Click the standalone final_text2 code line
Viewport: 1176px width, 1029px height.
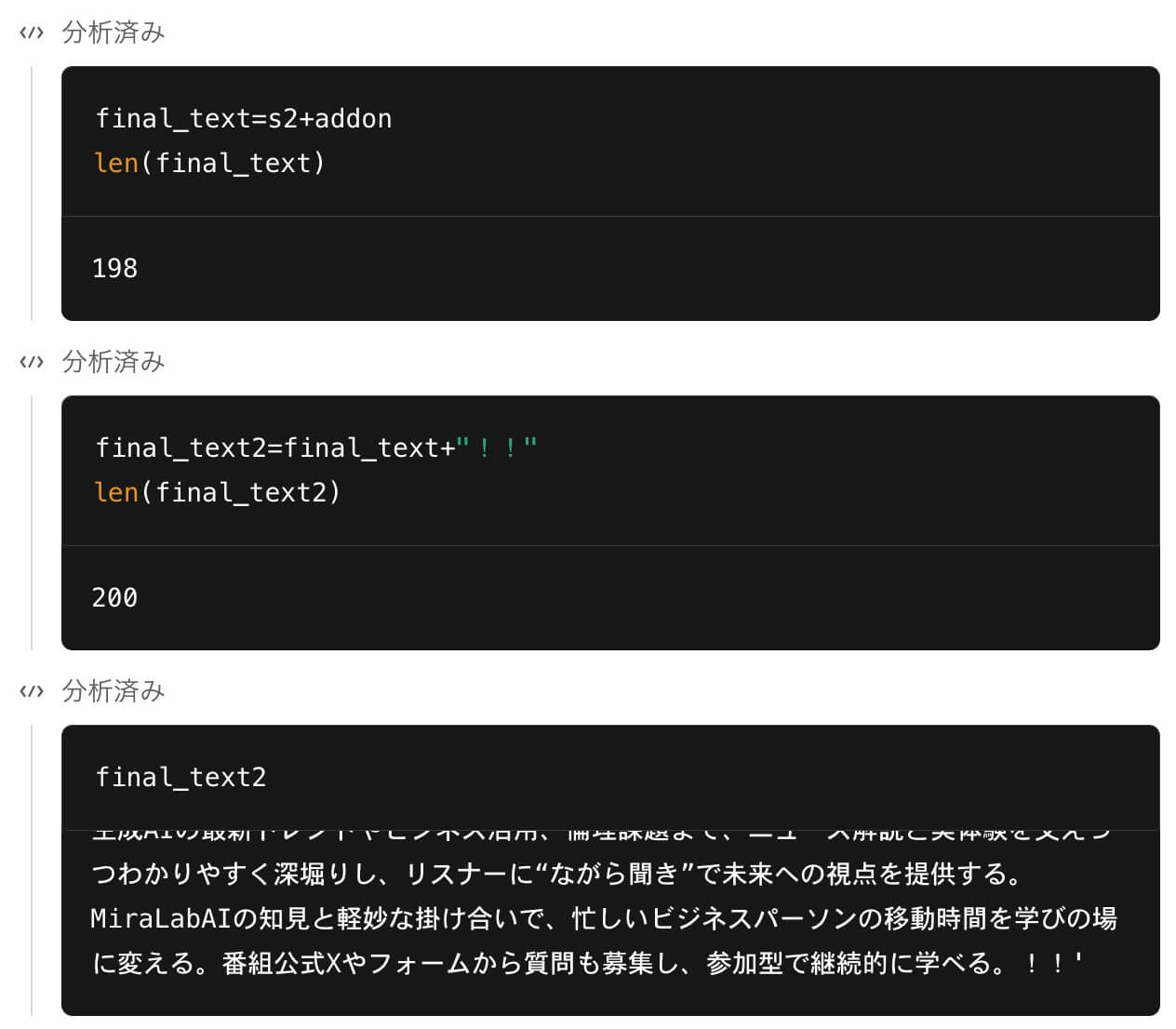pyautogui.click(x=180, y=778)
